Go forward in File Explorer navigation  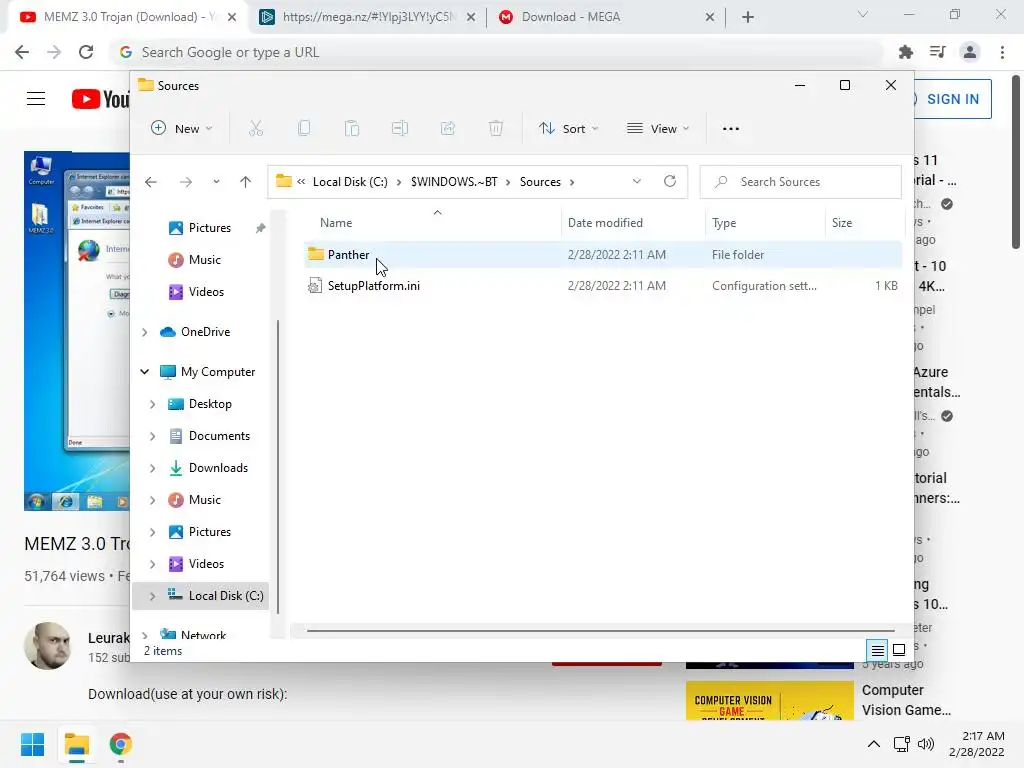point(186,182)
